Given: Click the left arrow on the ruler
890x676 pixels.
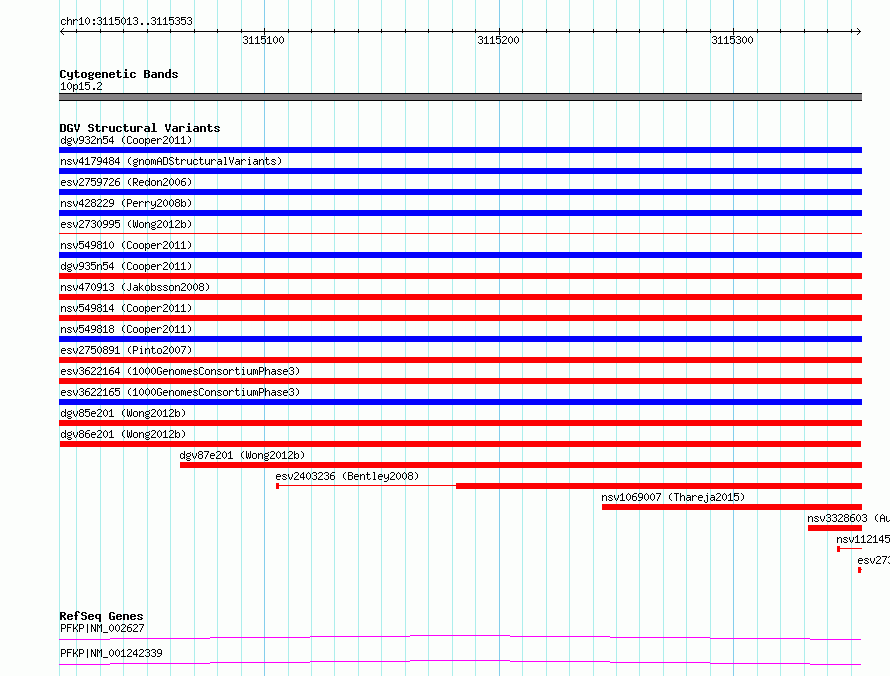Looking at the screenshot, I should tap(62, 31).
